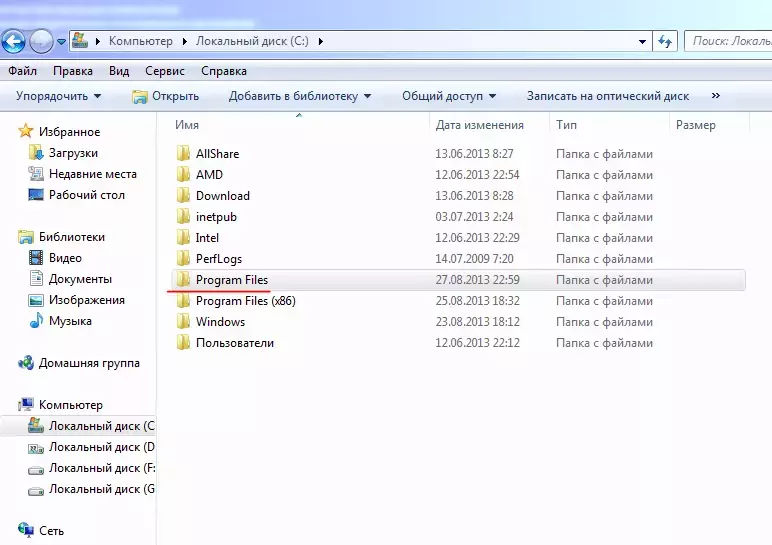Click Папка с файлами in AllShare row

[604, 154]
